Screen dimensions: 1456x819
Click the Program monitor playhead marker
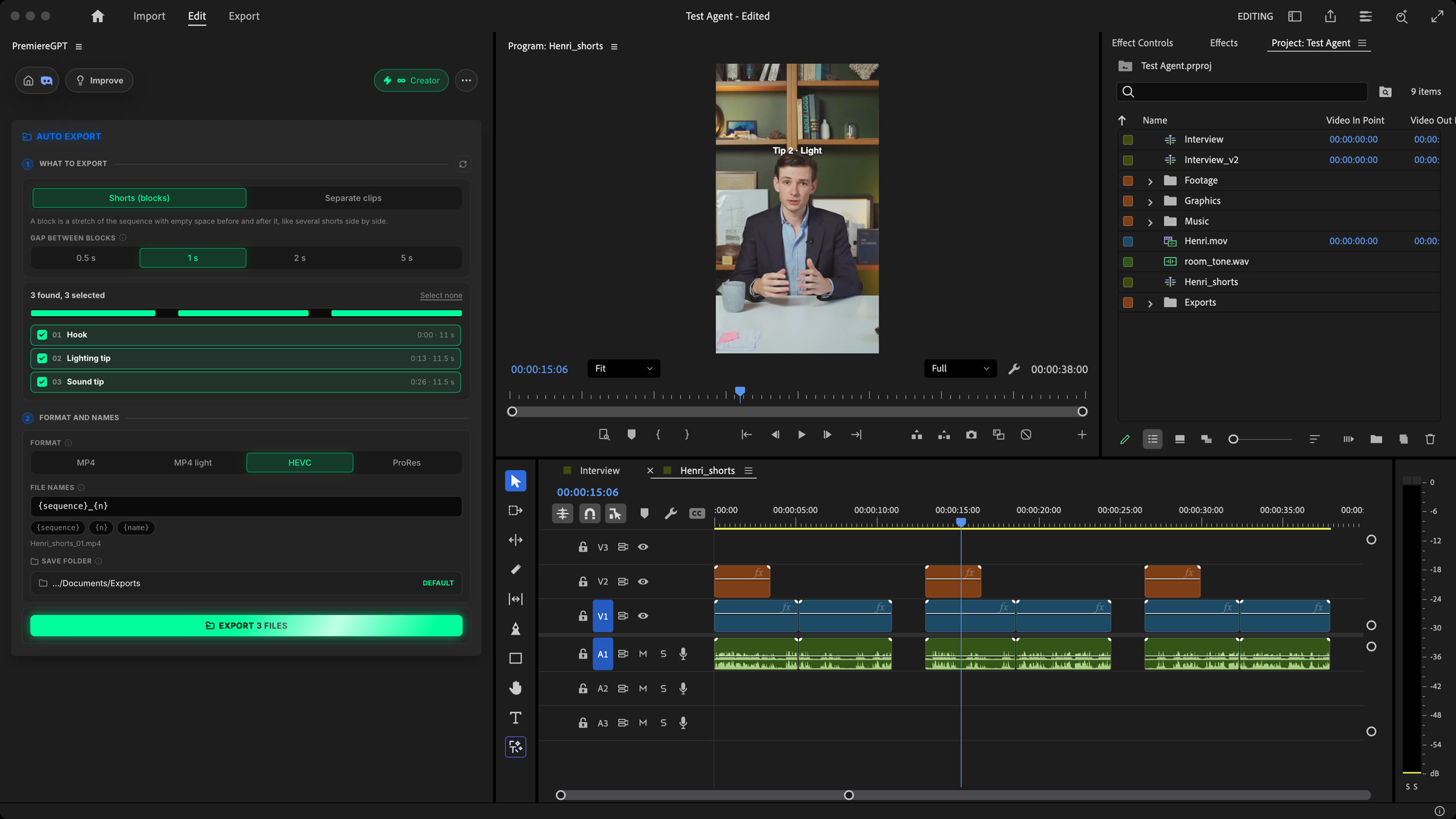739,392
